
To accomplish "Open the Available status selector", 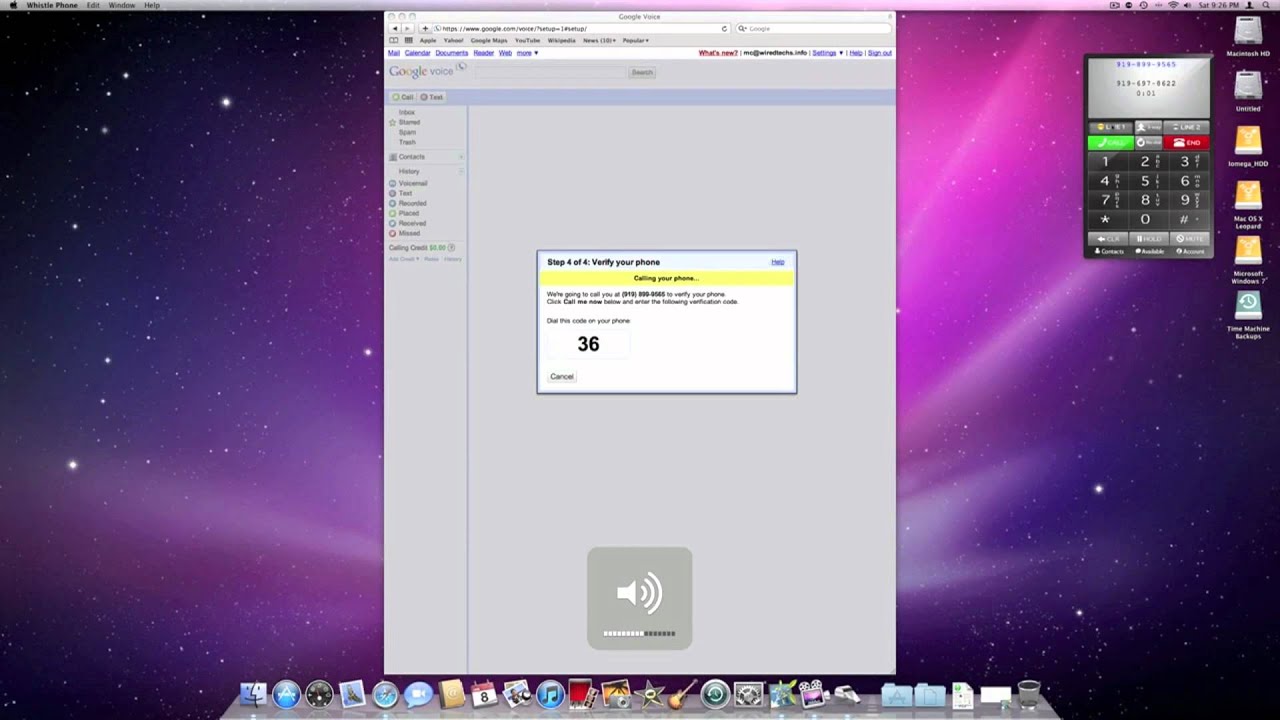I will pyautogui.click(x=1150, y=251).
